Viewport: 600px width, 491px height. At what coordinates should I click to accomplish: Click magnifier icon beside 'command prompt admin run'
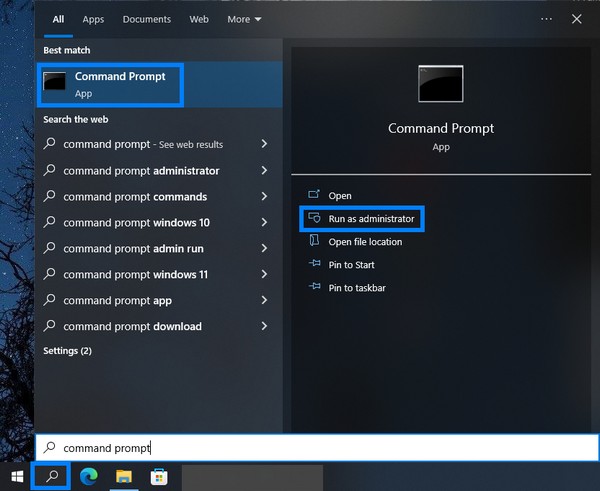pos(49,248)
